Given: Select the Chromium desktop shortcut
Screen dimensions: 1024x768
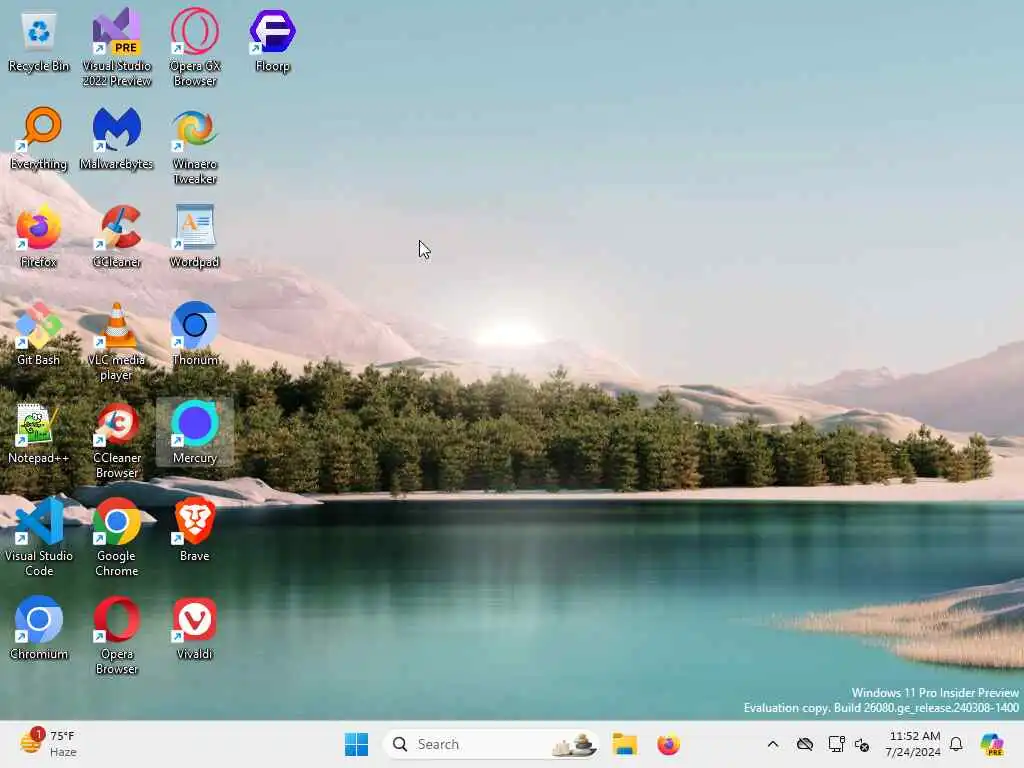Looking at the screenshot, I should pyautogui.click(x=39, y=629).
